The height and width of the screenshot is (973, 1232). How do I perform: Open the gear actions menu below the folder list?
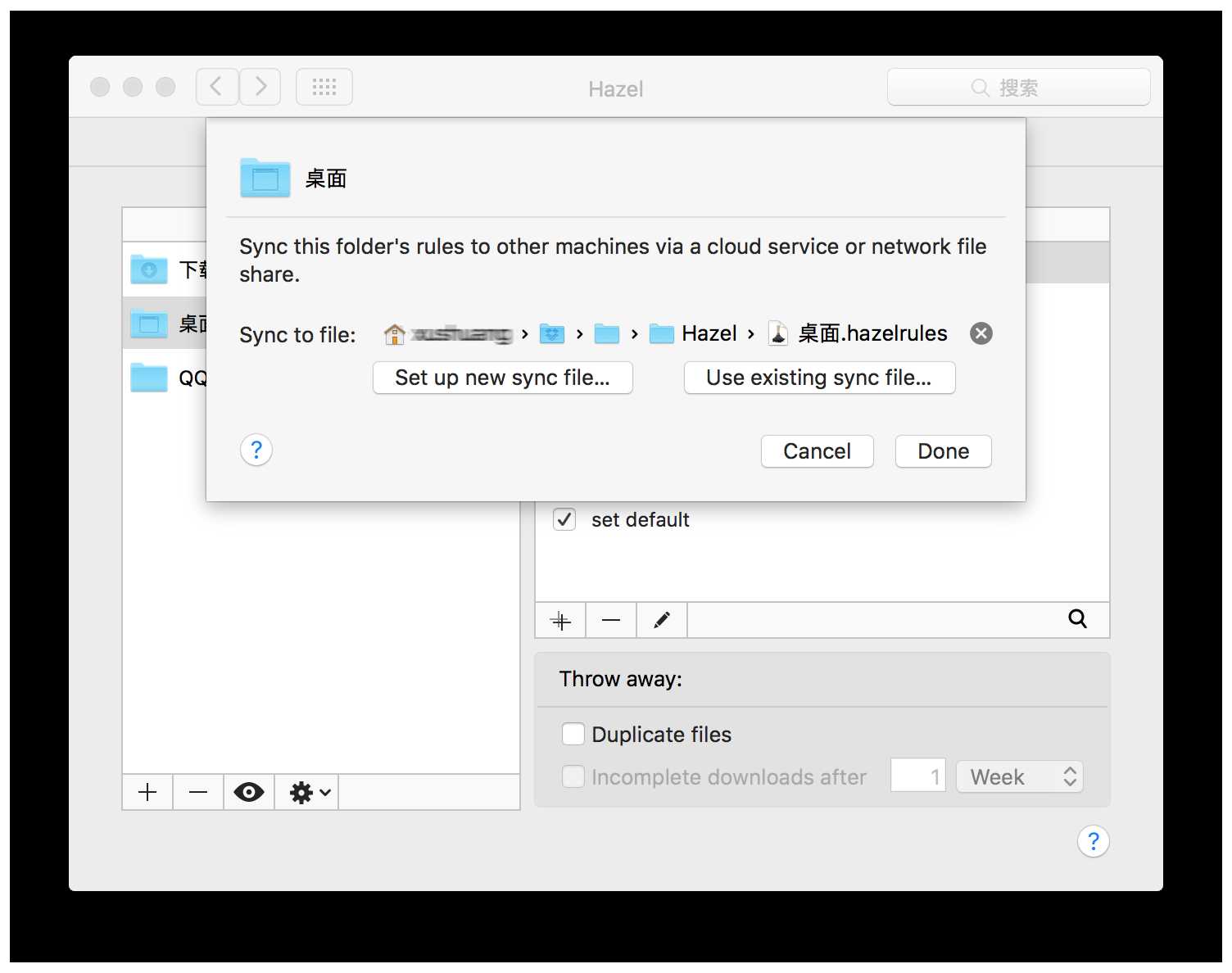coord(307,792)
